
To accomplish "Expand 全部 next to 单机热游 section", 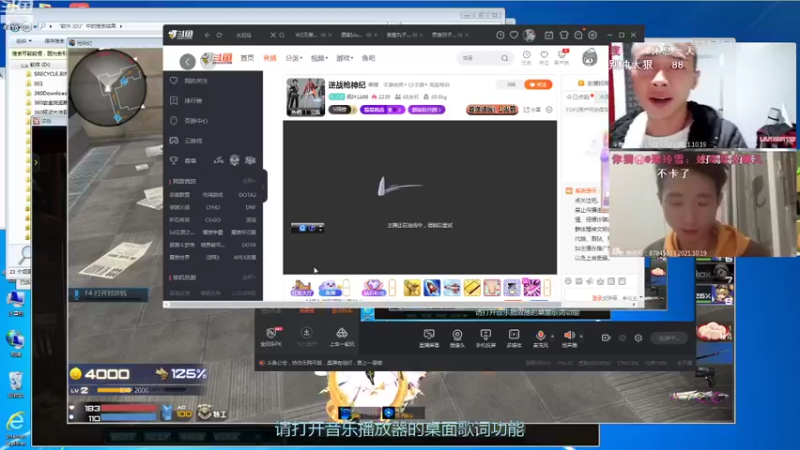I will click(248, 278).
